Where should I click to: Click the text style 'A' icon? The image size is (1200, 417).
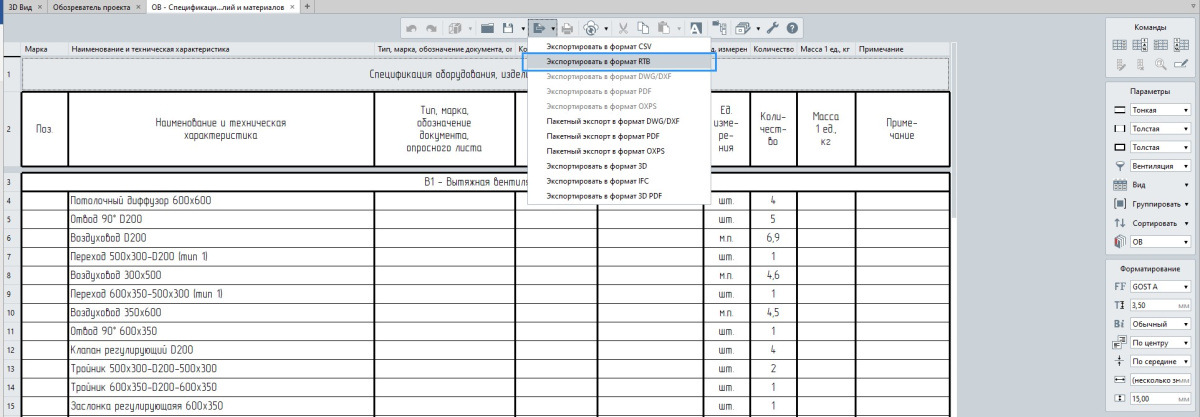click(696, 29)
